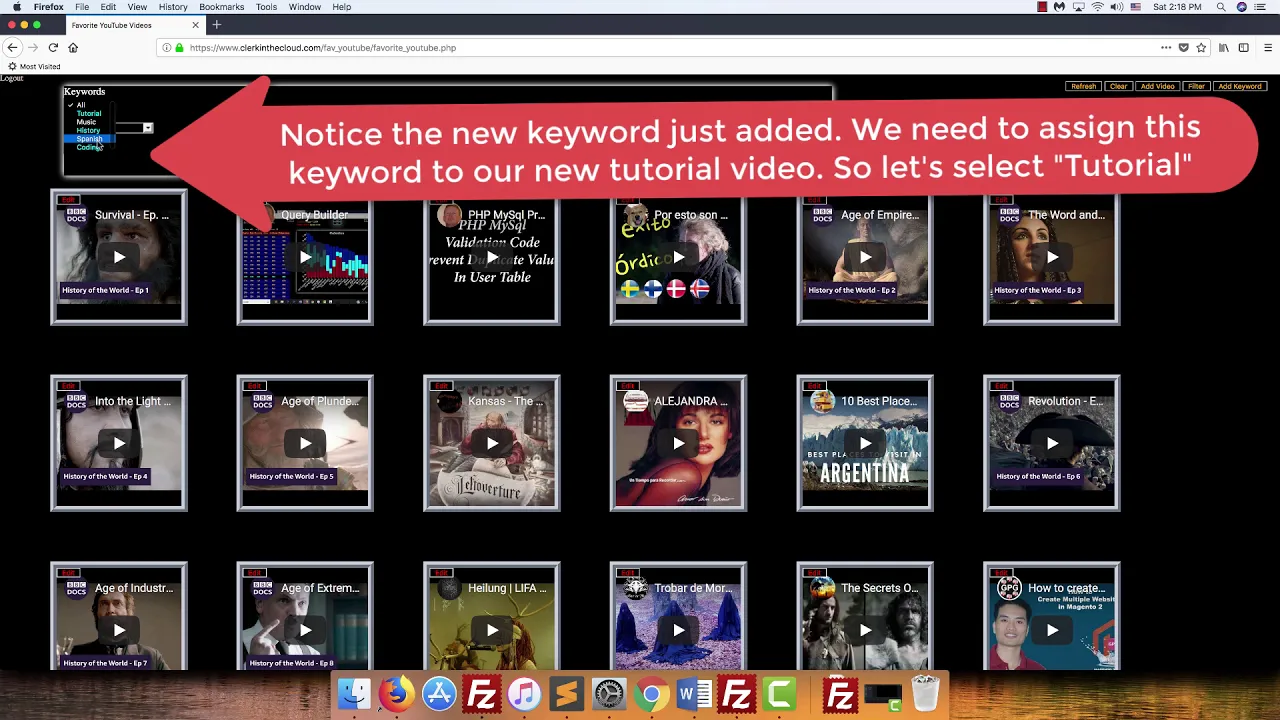Go back with browser back arrow
Viewport: 1280px width, 720px height.
tap(12, 47)
